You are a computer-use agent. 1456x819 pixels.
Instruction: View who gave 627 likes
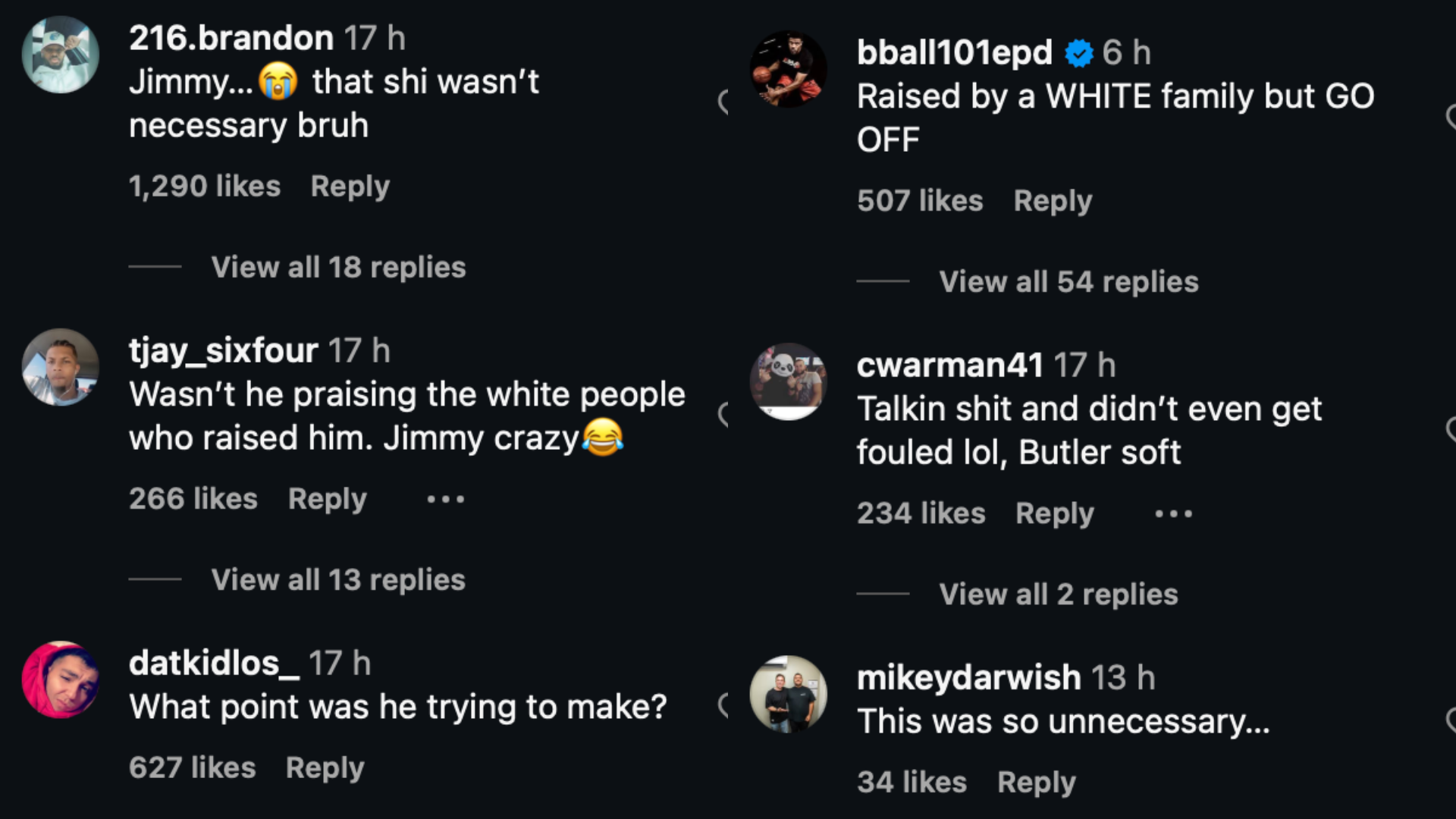193,768
